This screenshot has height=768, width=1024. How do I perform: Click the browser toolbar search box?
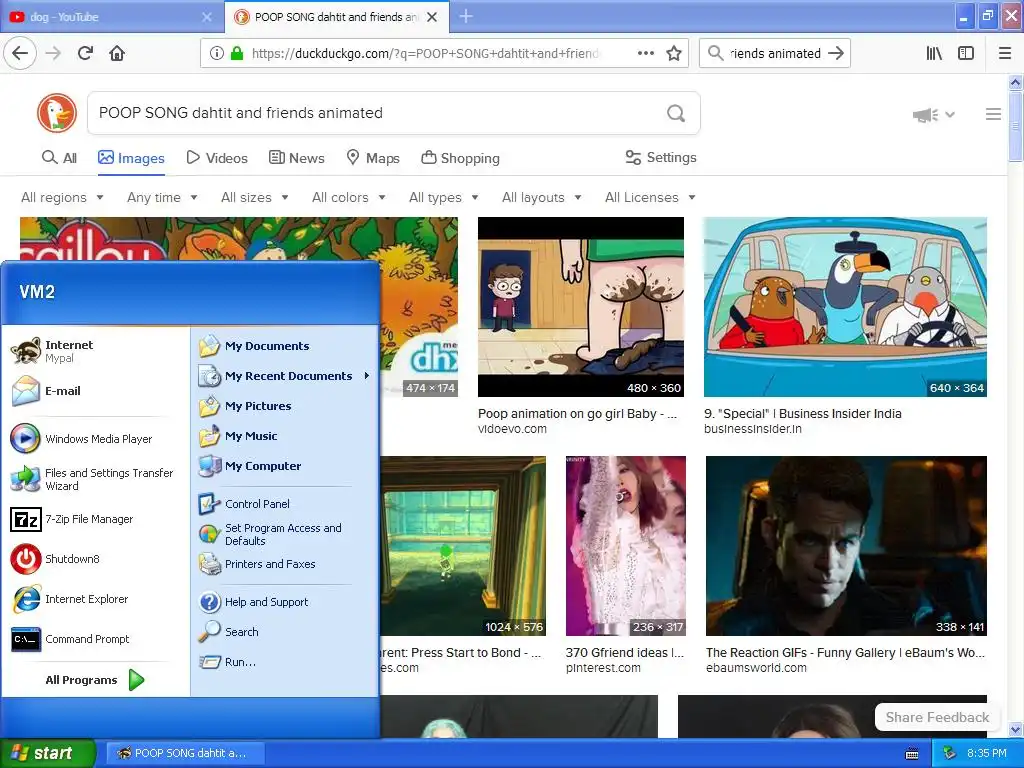tap(775, 54)
